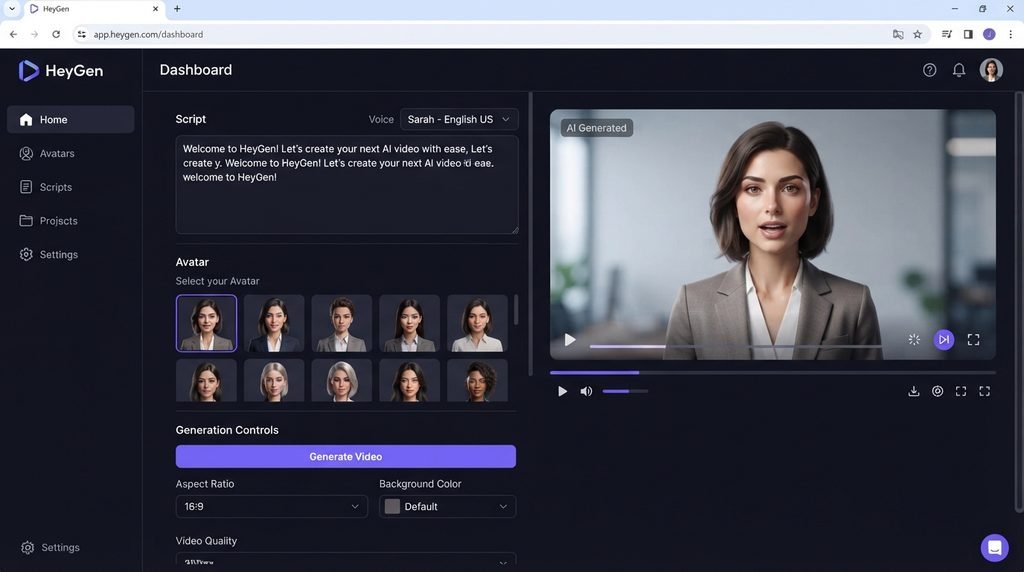Click the Projects folder icon
Image resolution: width=1024 pixels, height=572 pixels.
(x=26, y=221)
